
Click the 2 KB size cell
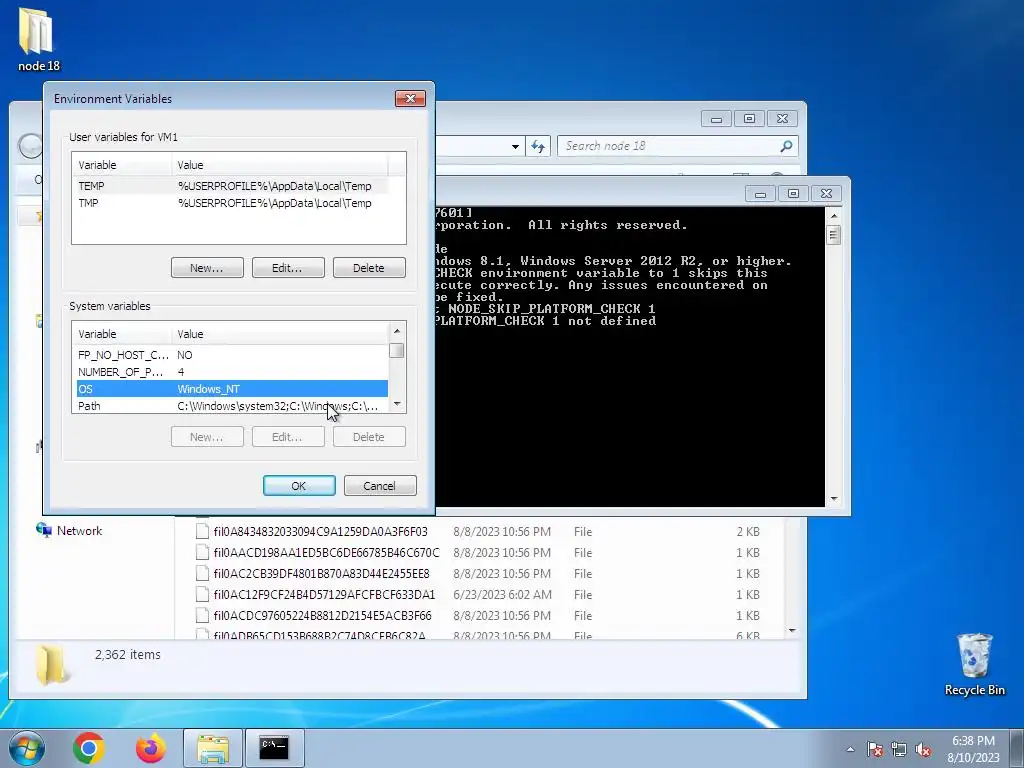pyautogui.click(x=748, y=532)
